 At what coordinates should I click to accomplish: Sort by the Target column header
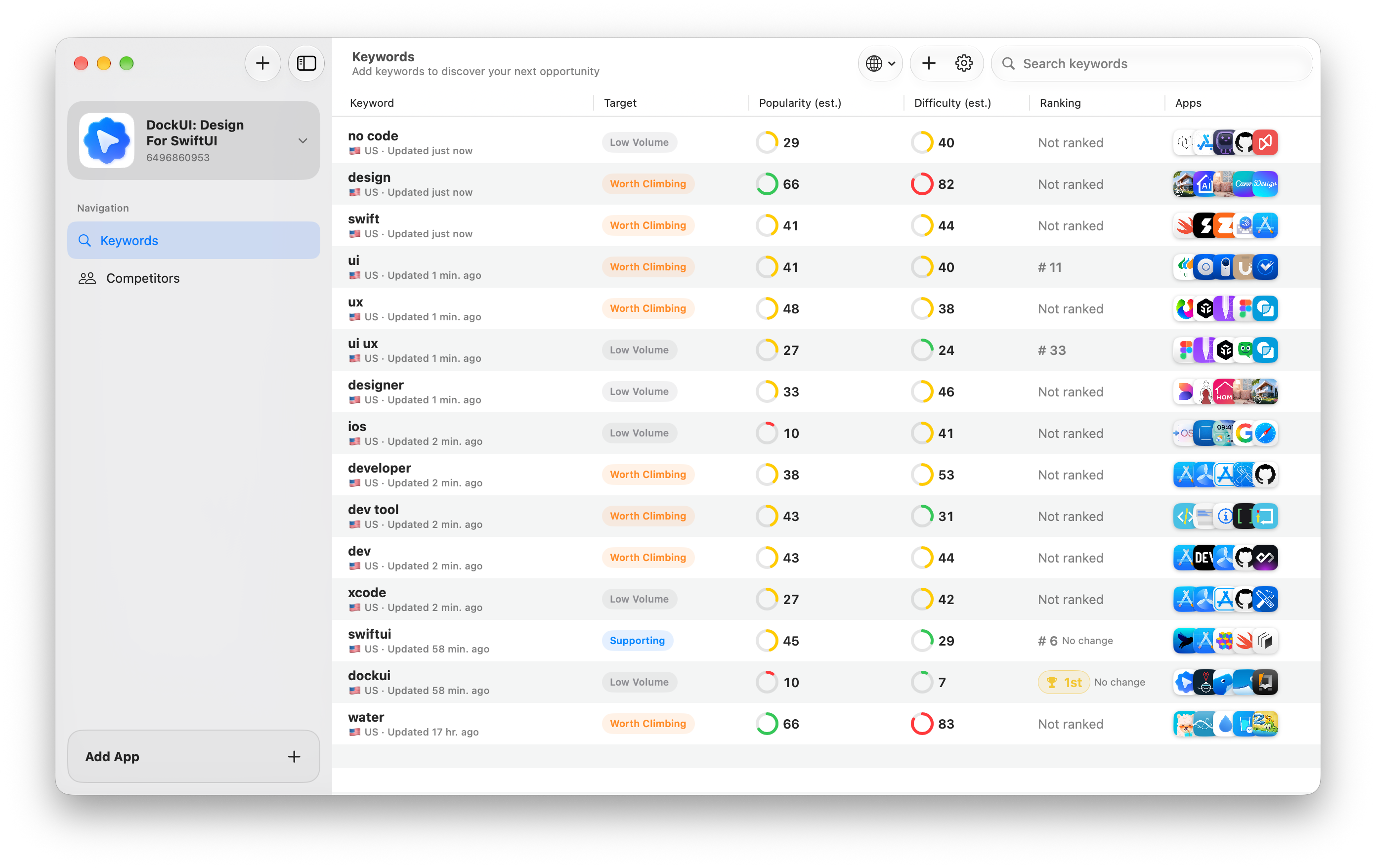(x=620, y=103)
